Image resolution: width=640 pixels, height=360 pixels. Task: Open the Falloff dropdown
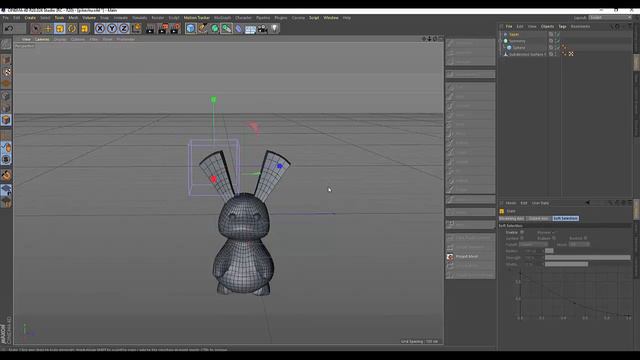pos(533,244)
